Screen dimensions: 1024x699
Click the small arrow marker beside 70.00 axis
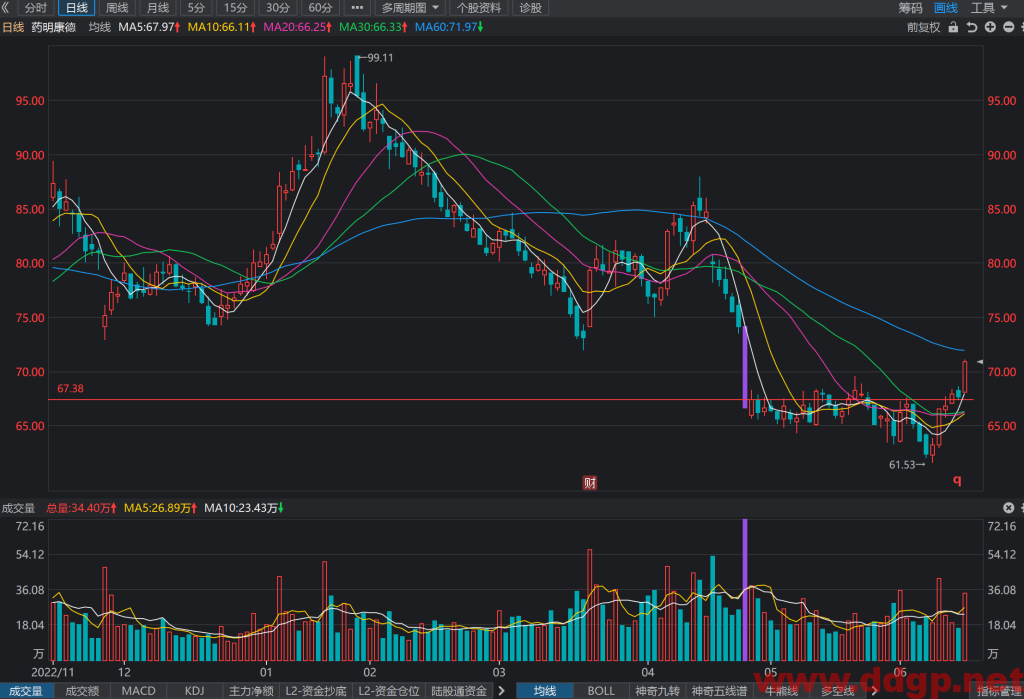980,361
